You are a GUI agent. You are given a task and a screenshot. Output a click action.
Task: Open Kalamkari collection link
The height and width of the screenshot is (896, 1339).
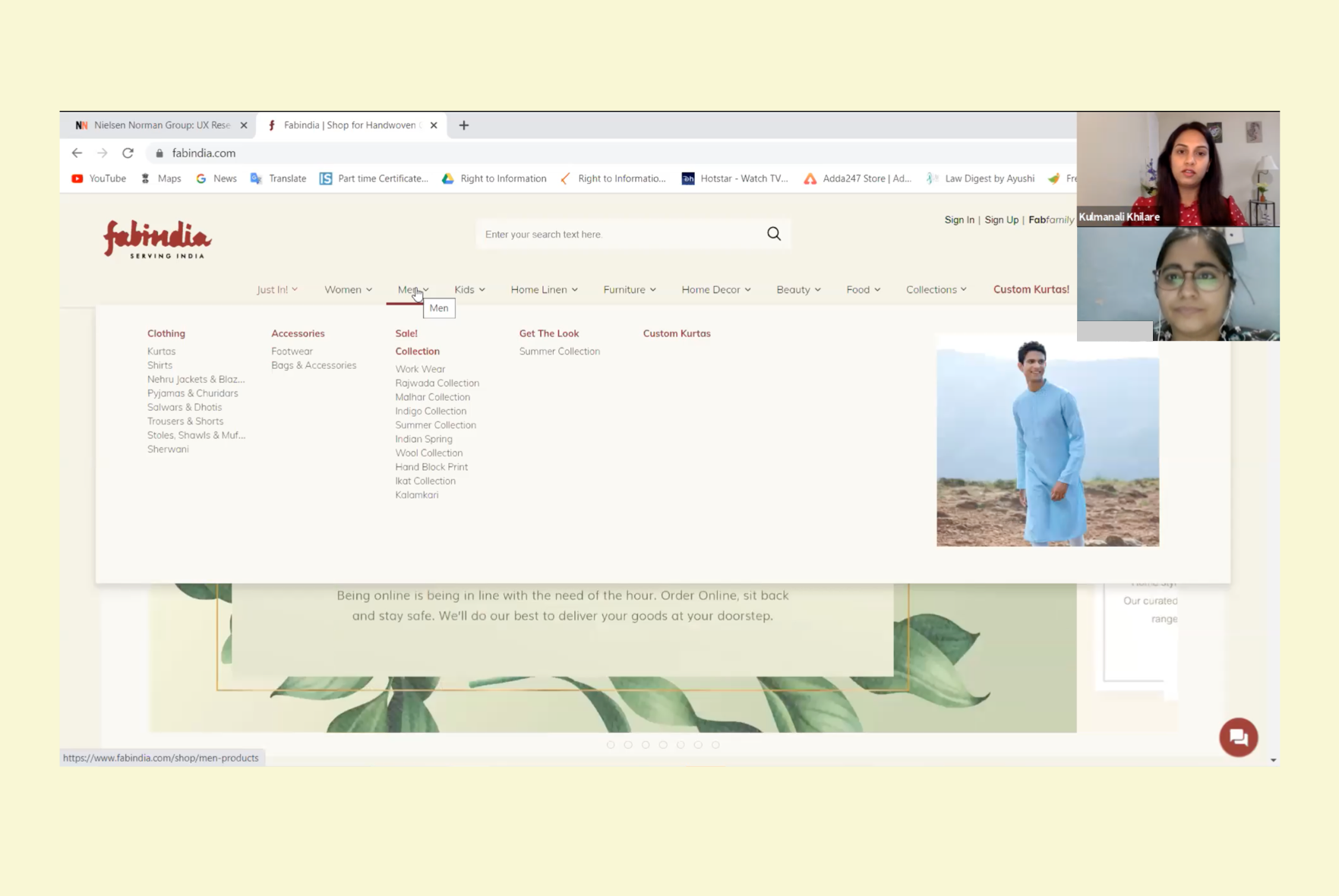point(416,495)
